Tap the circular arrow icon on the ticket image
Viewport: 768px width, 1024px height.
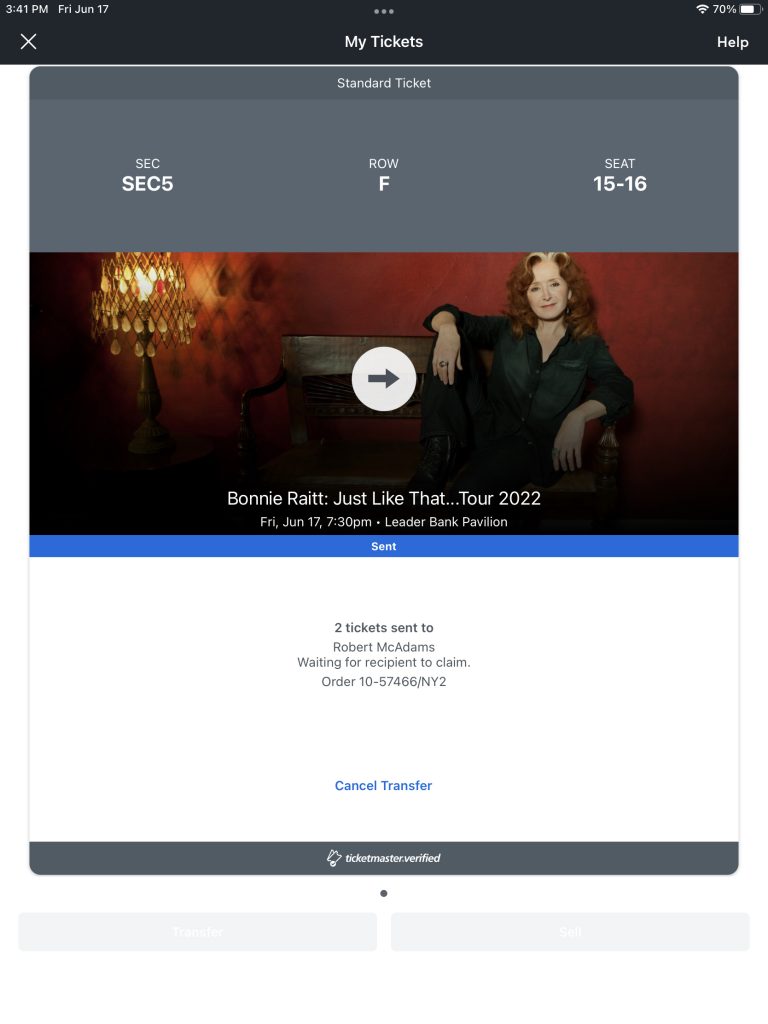click(x=384, y=379)
